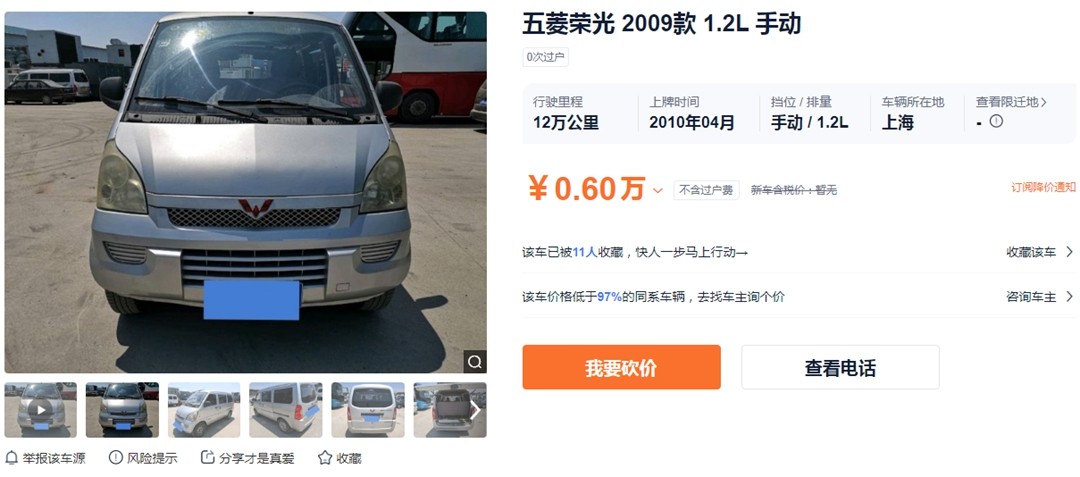Click the 我要砍价 orange button
1080x477 pixels.
point(621,368)
